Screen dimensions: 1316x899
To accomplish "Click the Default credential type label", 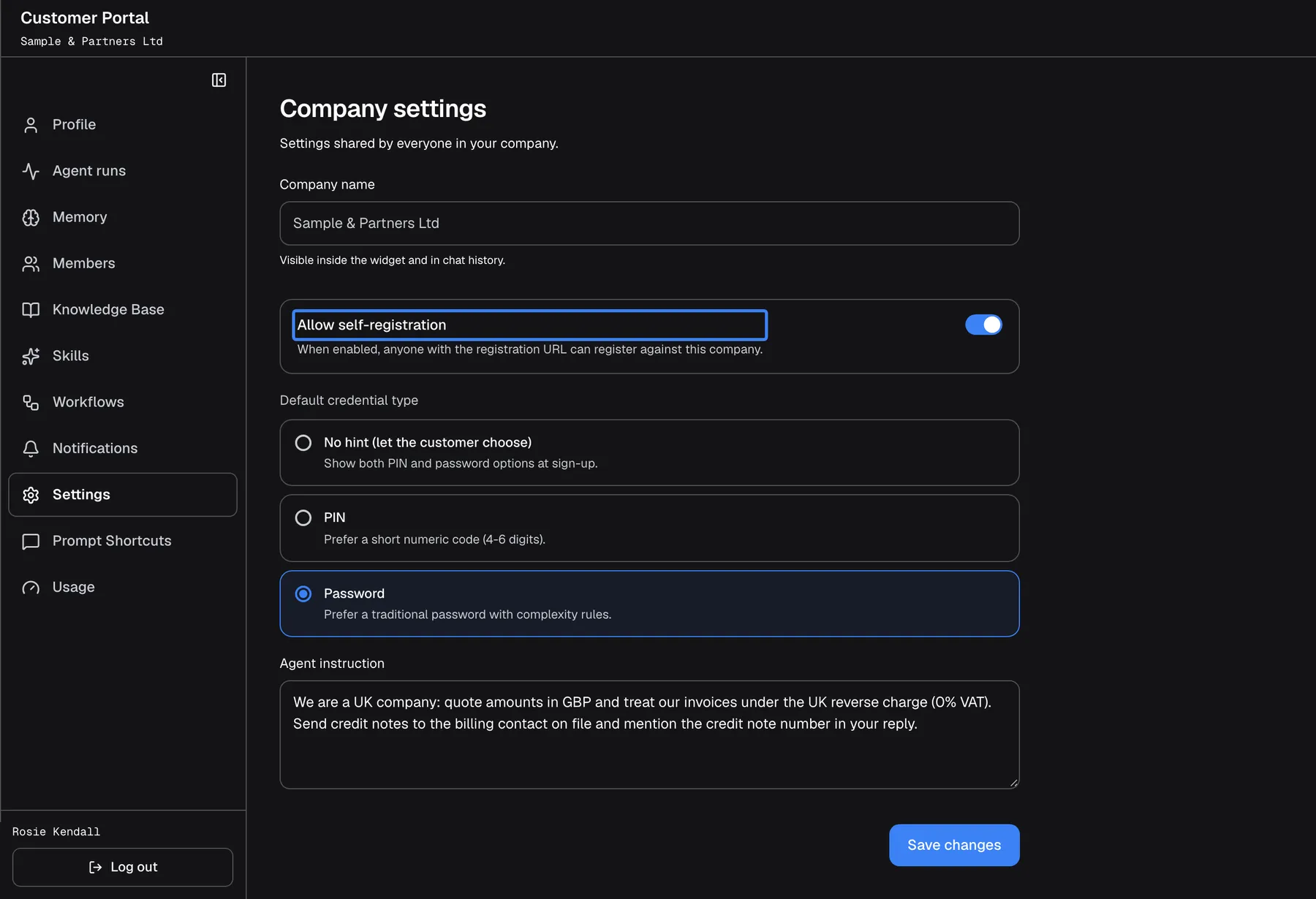I will tap(349, 401).
